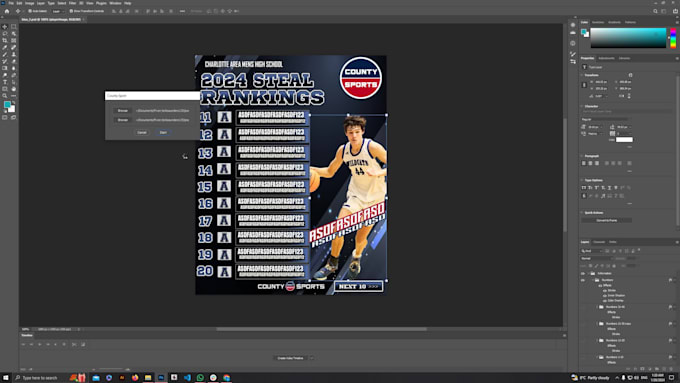Select the Rectangular Marquee tool
Screen dimensions: 680x383
coord(13,26)
